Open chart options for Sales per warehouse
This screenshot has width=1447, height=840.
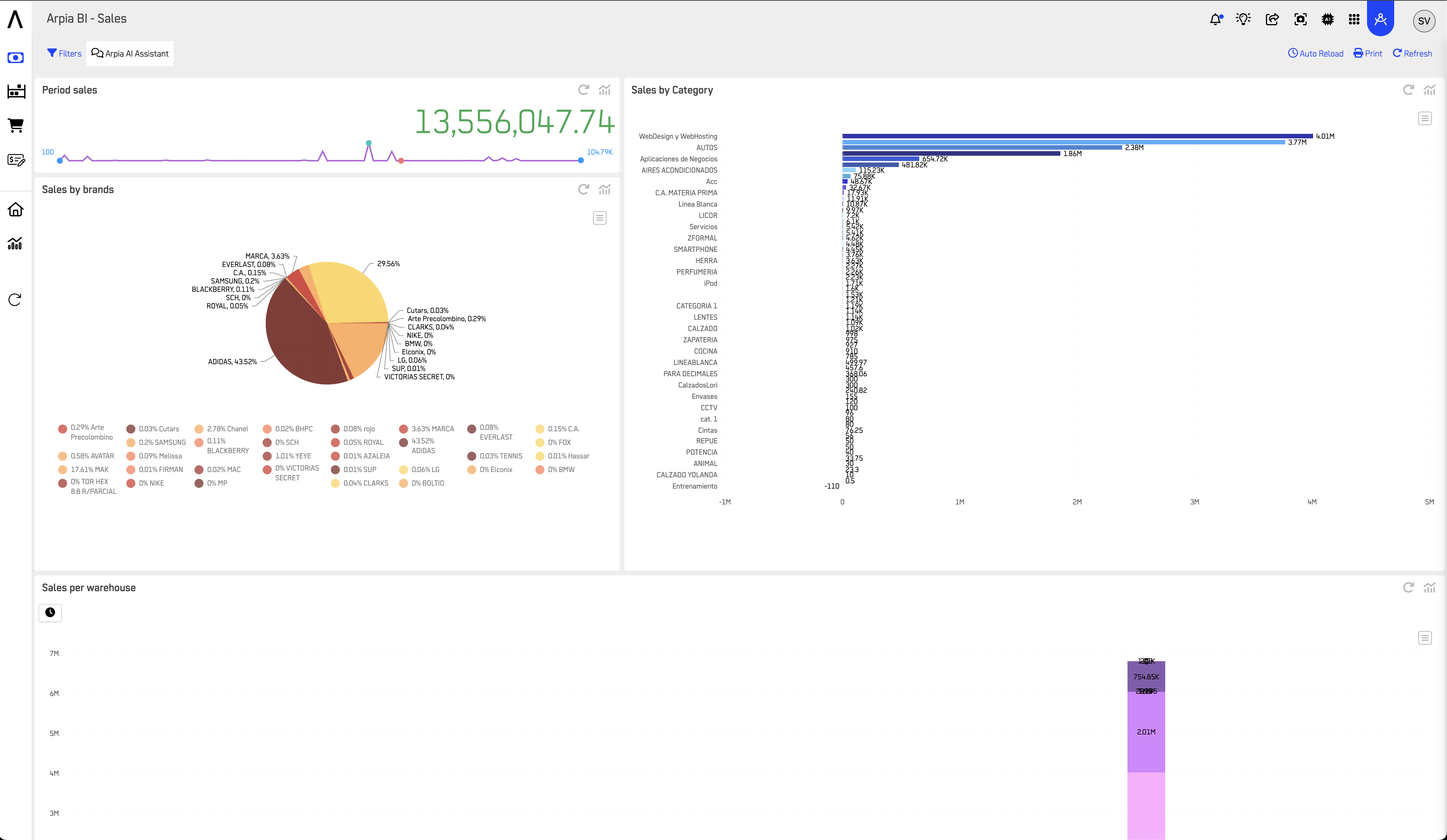(1429, 587)
